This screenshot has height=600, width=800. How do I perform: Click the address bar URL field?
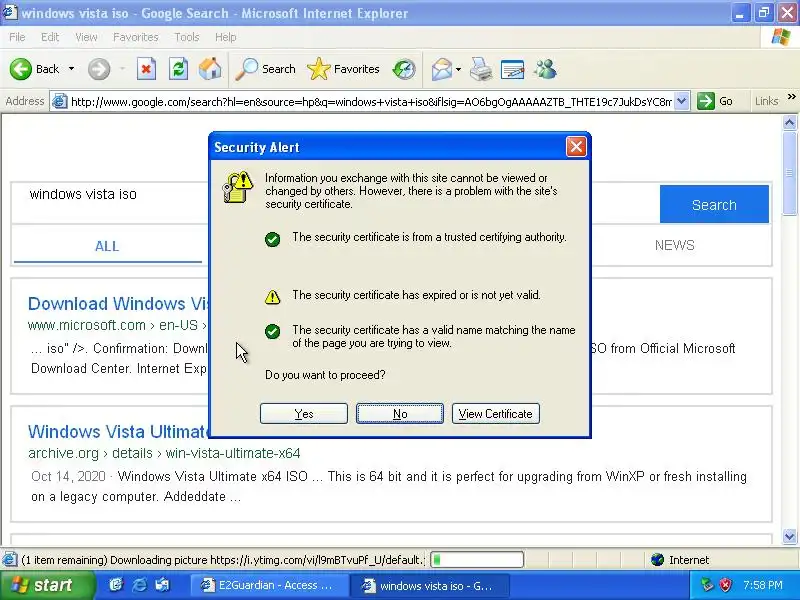371,102
